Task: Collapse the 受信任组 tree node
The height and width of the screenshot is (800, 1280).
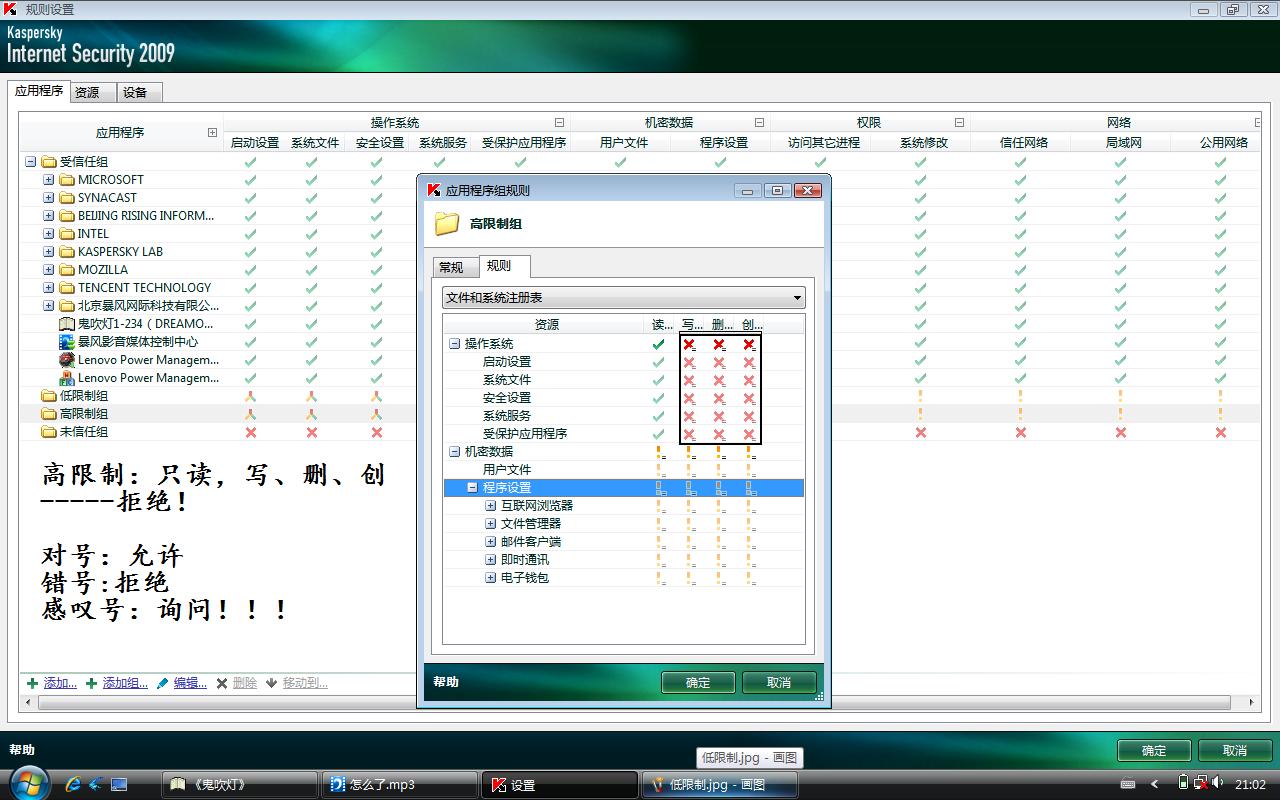Action: (x=30, y=162)
